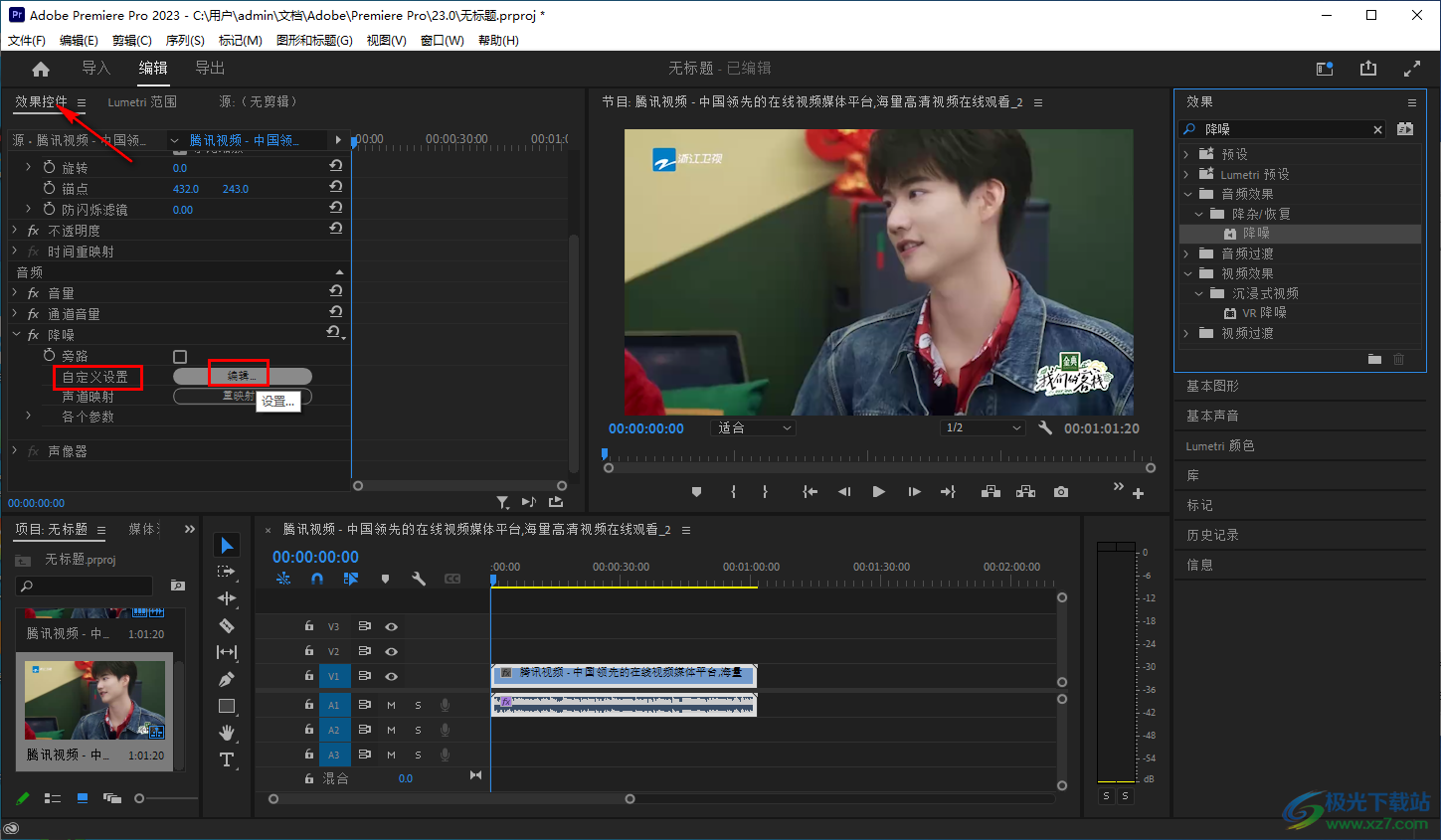Open the 1/2 playback resolution dropdown

[x=984, y=427]
